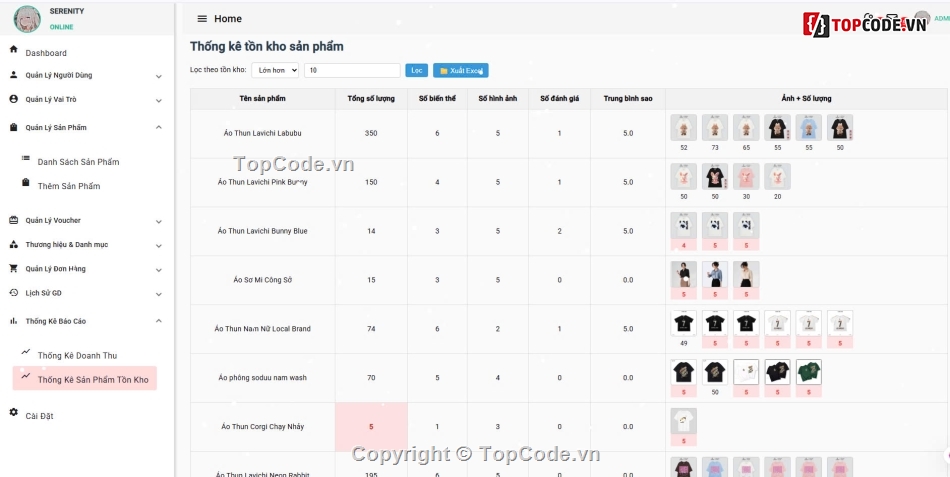Click highlighted quantity 5 for Corgi Chạy Nhảy

coord(371,427)
